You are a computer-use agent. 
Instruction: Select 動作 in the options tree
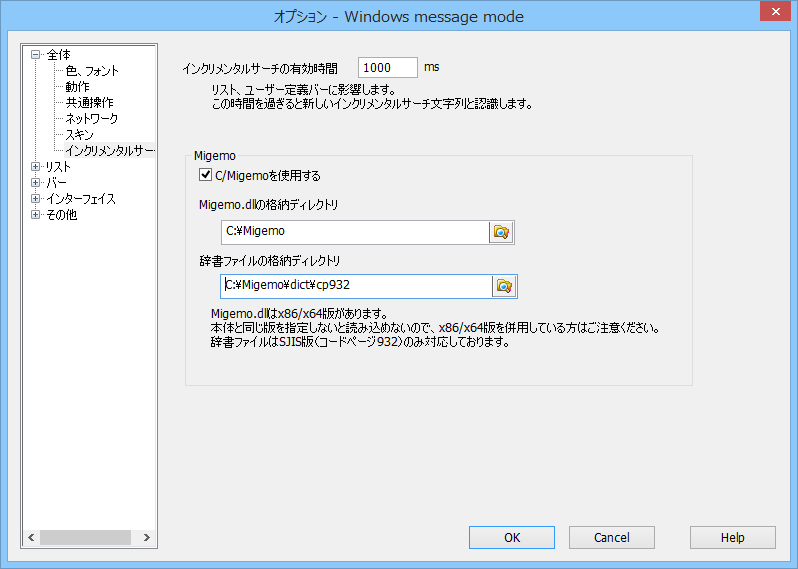pyautogui.click(x=77, y=87)
